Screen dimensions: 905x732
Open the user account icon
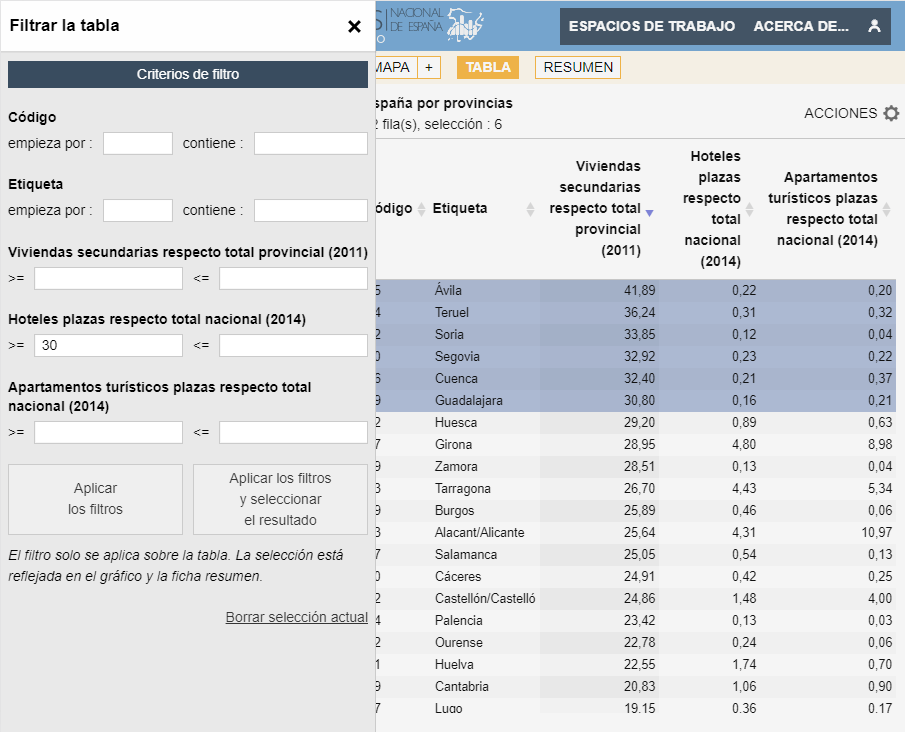874,26
